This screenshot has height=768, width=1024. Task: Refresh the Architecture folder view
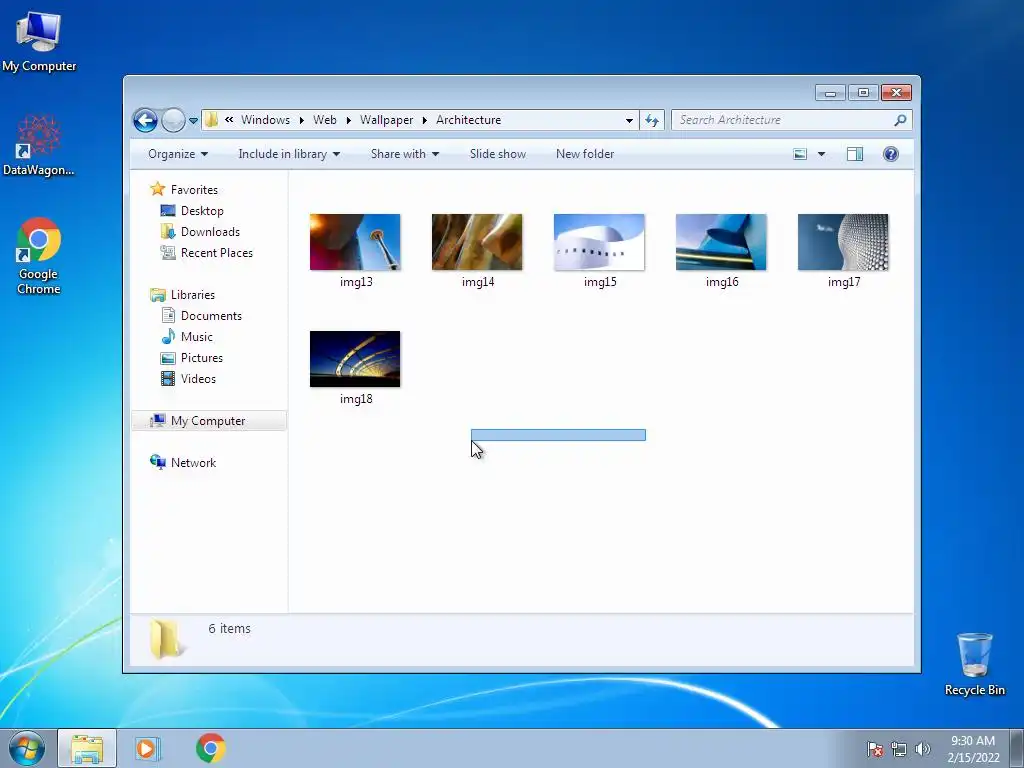652,120
